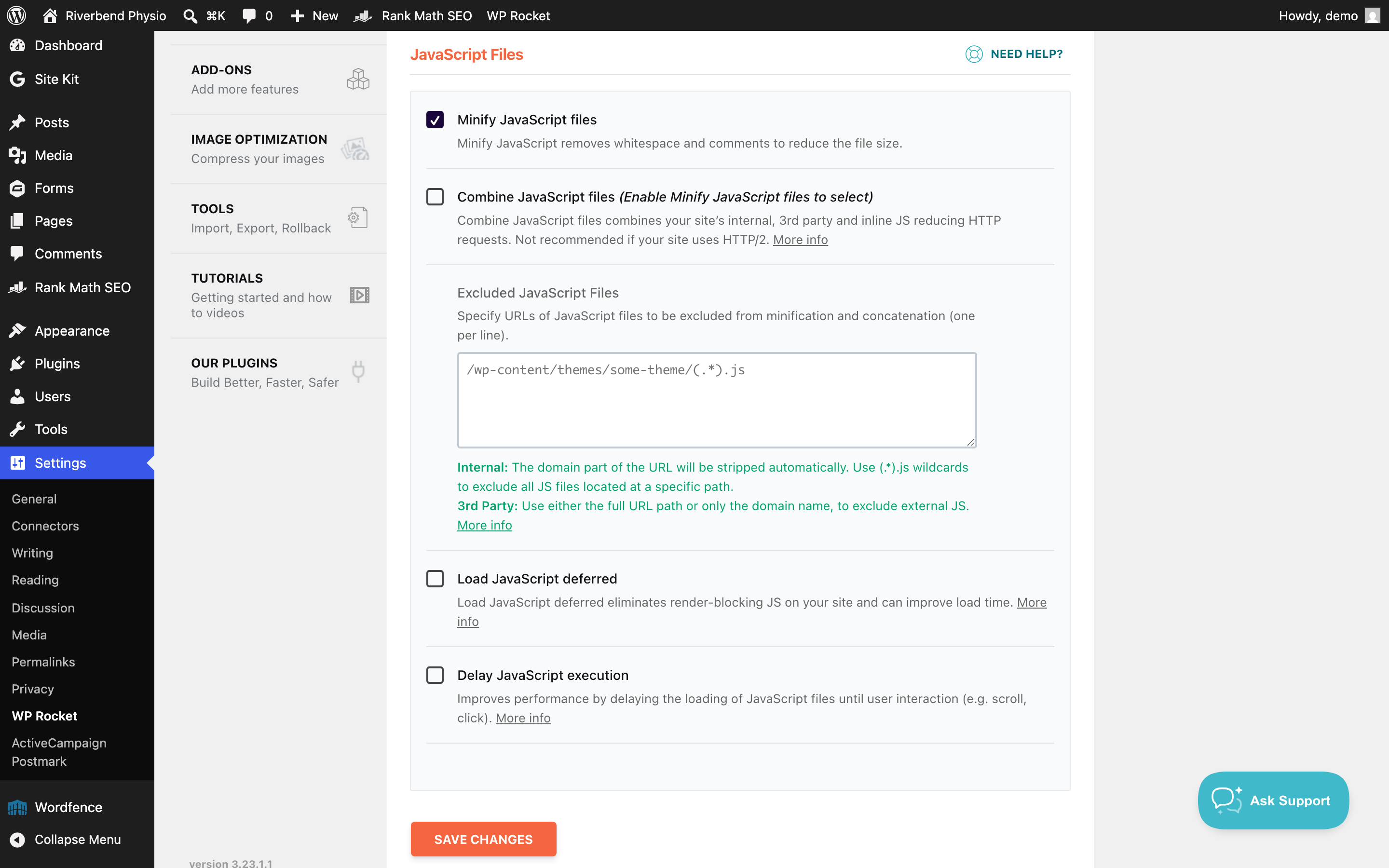Click the WordPress logo icon

click(x=17, y=15)
